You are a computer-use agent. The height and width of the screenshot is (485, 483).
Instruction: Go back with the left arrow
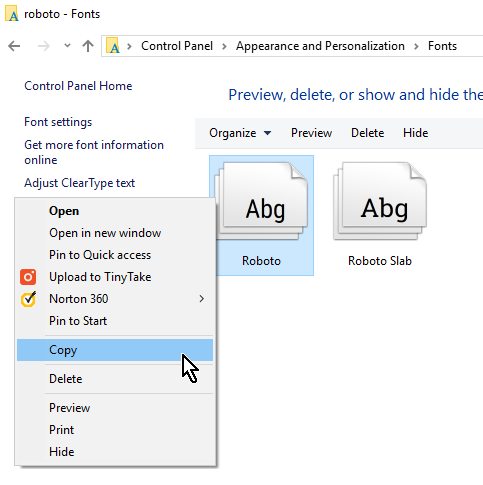[14, 46]
